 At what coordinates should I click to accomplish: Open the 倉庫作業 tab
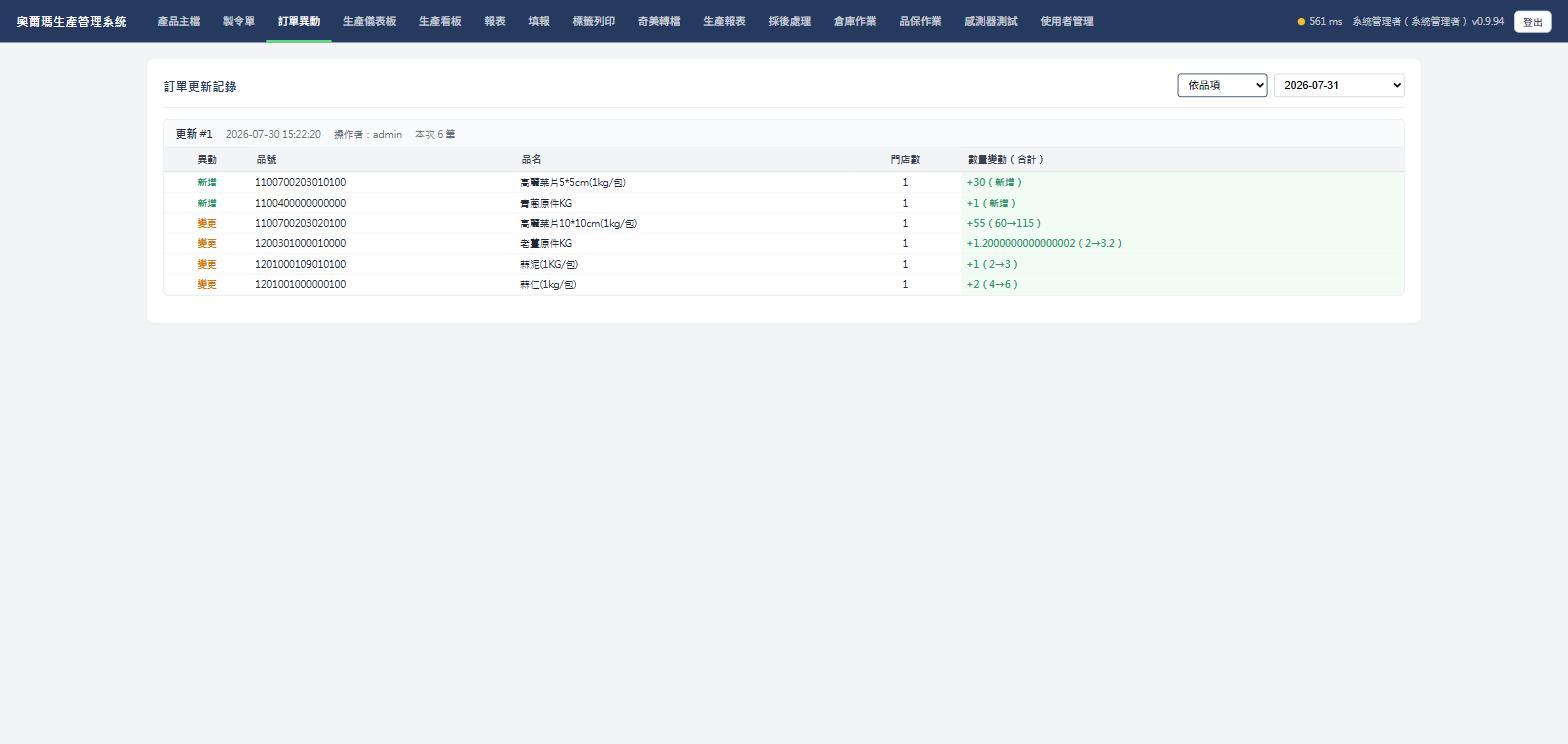(x=855, y=21)
